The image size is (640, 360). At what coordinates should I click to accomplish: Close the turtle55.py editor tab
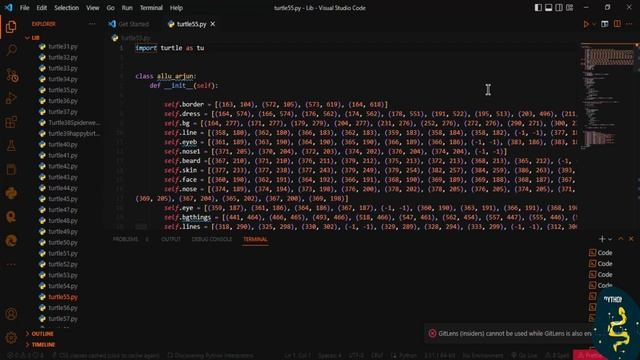(213, 24)
